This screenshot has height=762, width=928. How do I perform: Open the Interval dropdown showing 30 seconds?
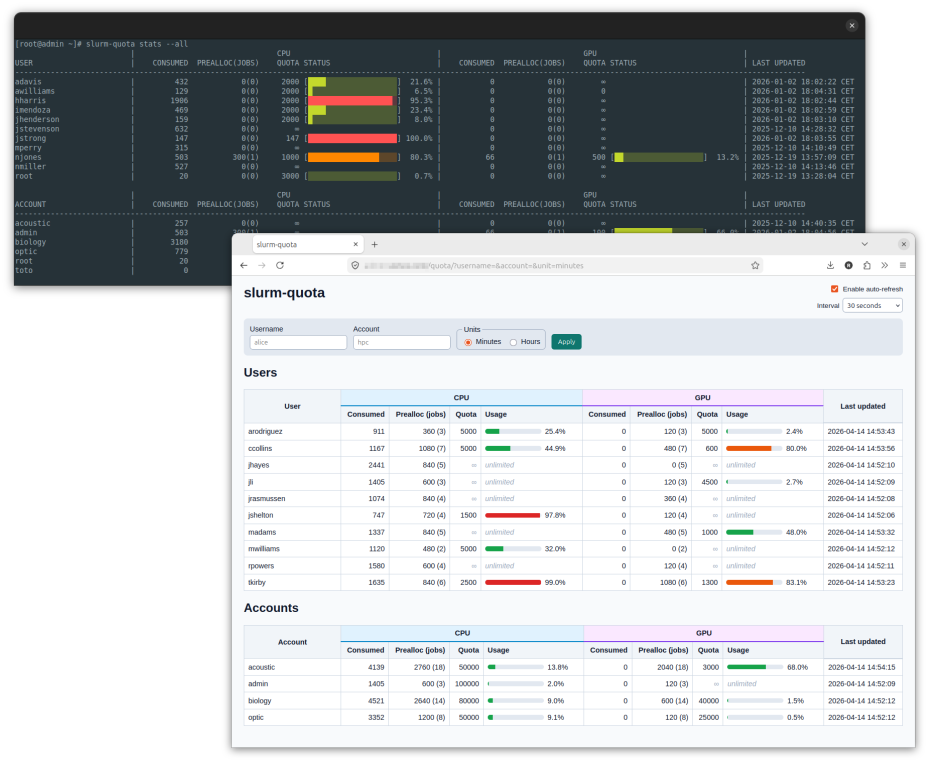[x=870, y=305]
